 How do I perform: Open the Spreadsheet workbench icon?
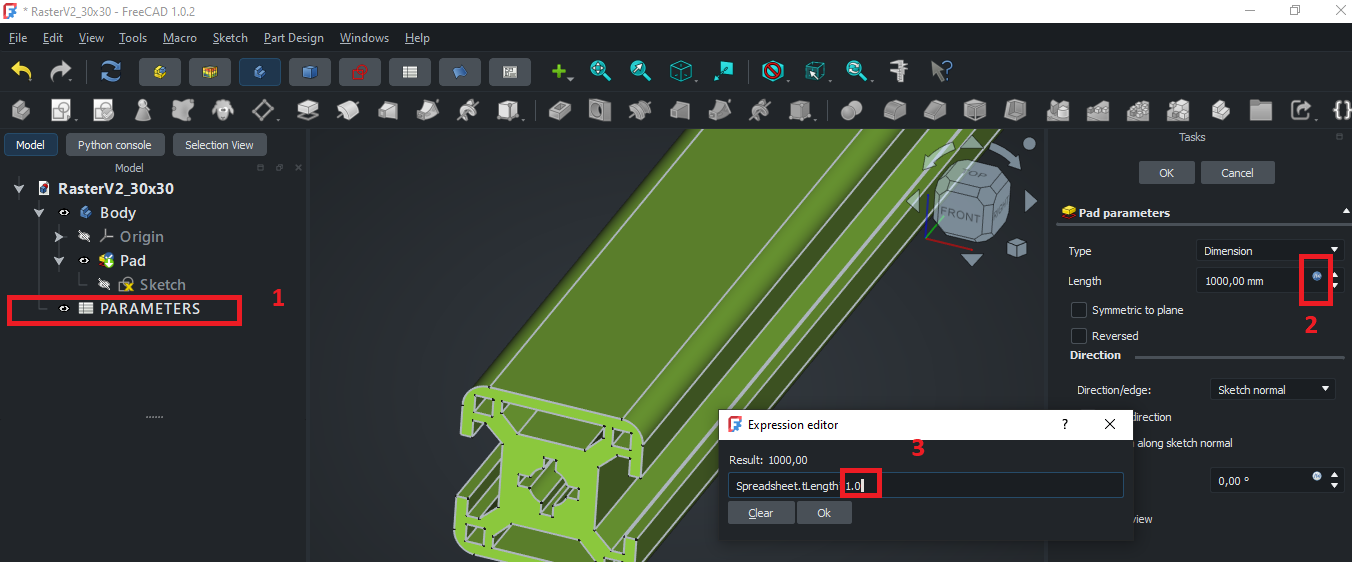point(409,71)
